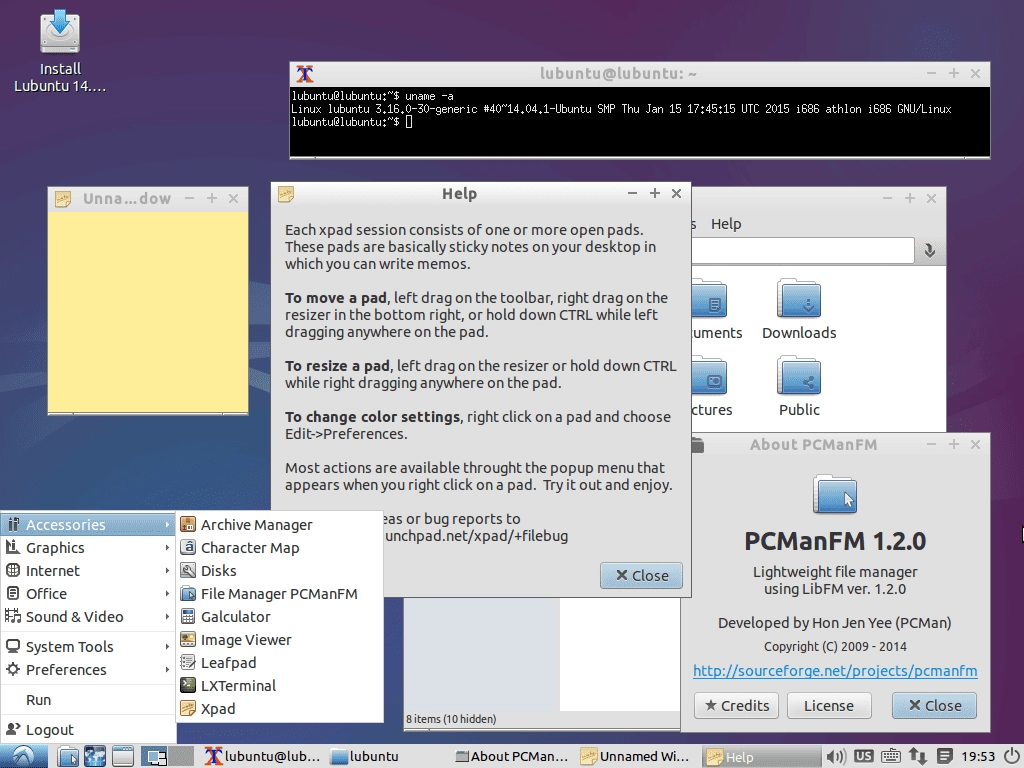Image resolution: width=1024 pixels, height=768 pixels.
Task: Expand the Office menu category
Action: pyautogui.click(x=89, y=593)
